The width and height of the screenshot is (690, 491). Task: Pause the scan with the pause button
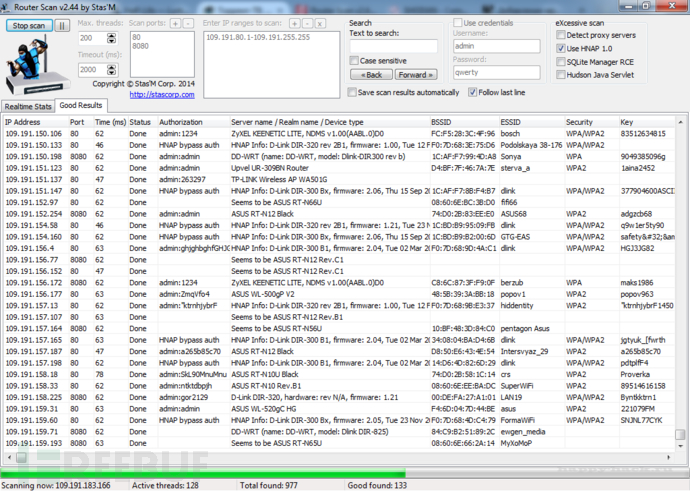[x=62, y=26]
